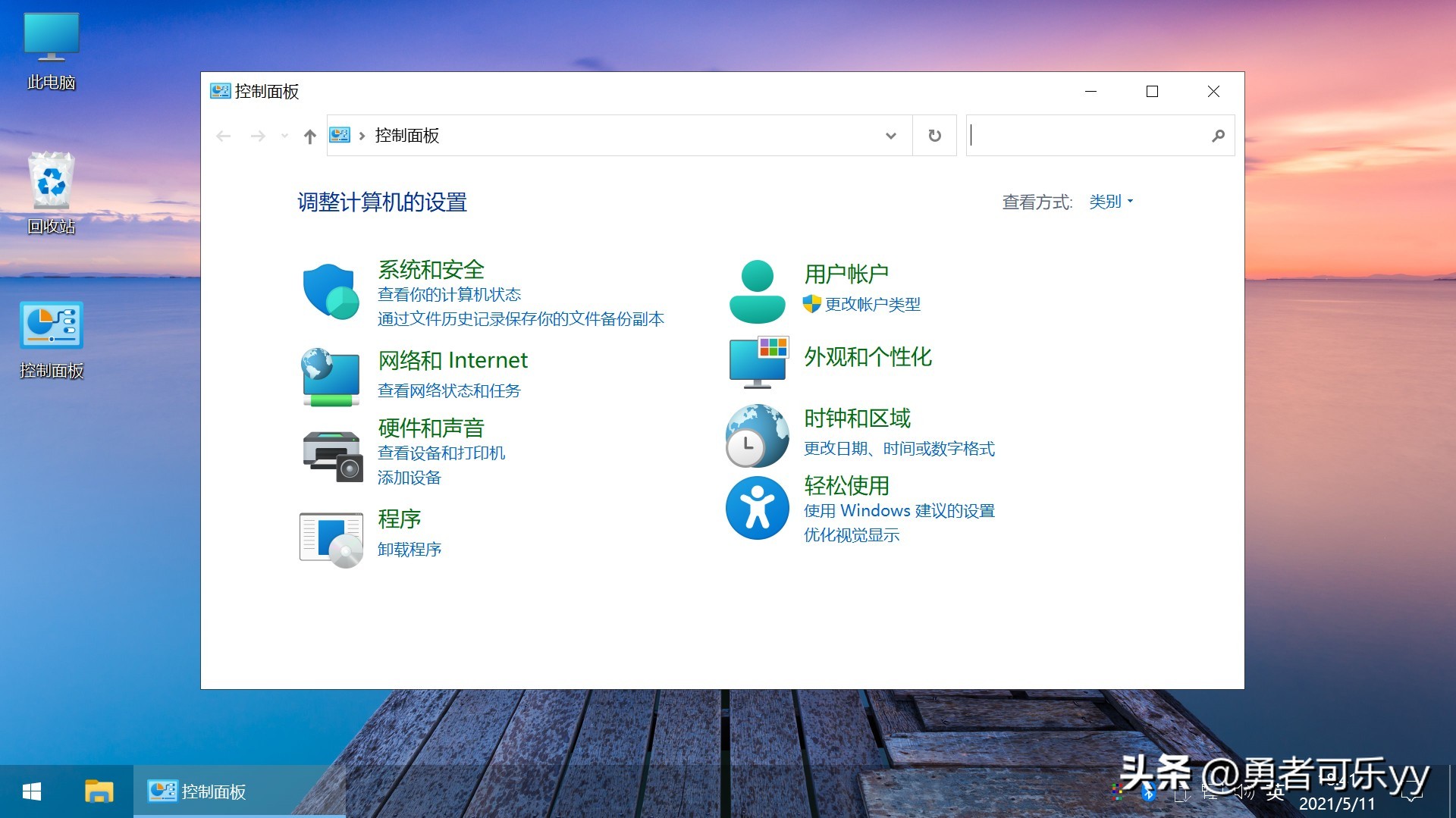Open the Bluetooth icon in the system tray
Viewport: 1456px width, 818px height.
click(1148, 793)
